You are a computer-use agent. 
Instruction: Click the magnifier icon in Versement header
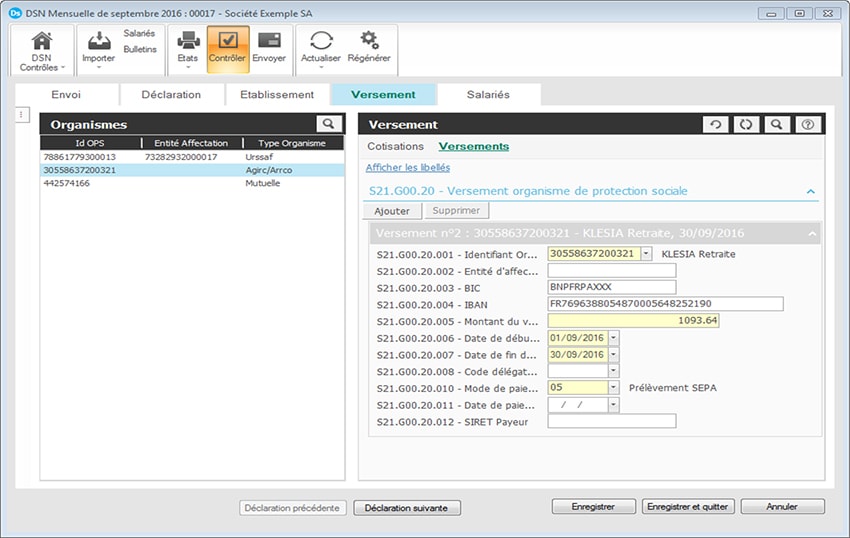[776, 125]
